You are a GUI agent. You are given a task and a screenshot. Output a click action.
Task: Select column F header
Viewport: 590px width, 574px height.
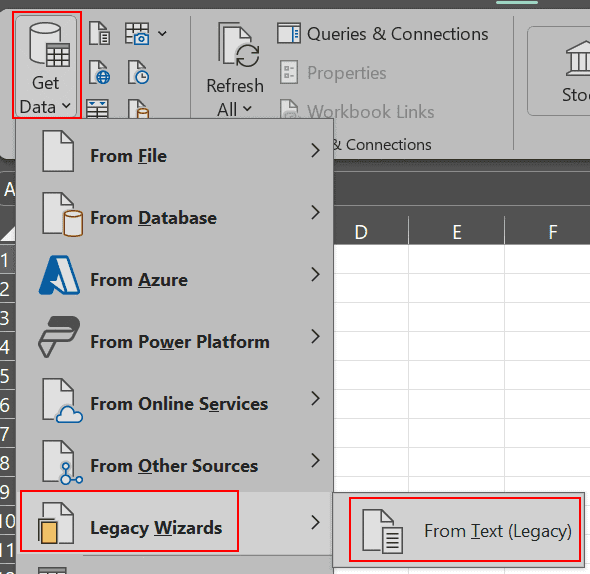click(x=547, y=230)
